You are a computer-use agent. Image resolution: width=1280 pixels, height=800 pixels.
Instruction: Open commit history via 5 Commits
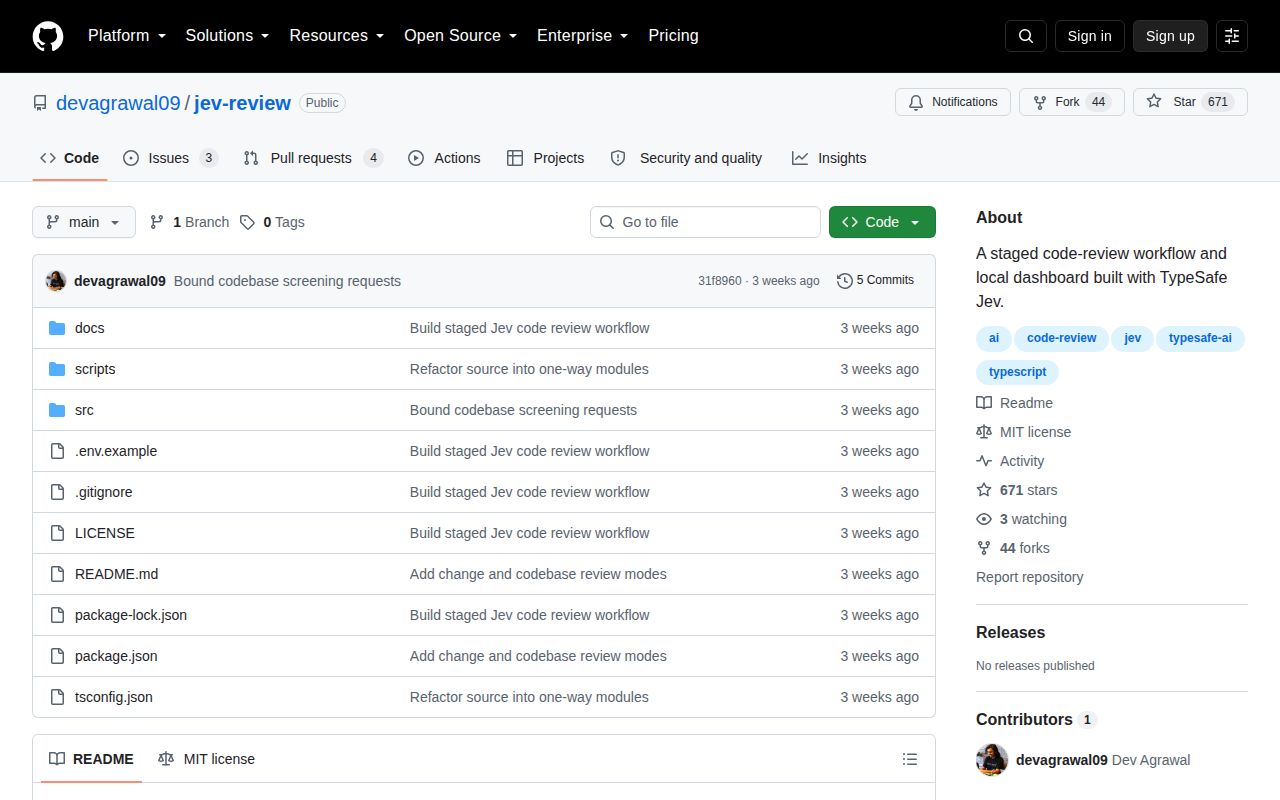pos(876,280)
